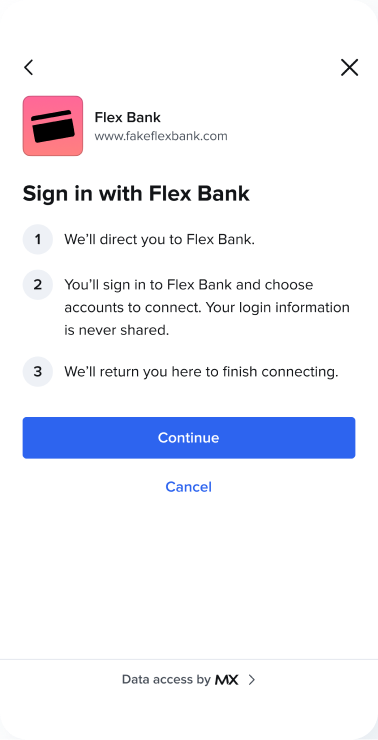Screen dimensions: 378x740
Task: Click the Flex Bank institution name
Action: [127, 117]
